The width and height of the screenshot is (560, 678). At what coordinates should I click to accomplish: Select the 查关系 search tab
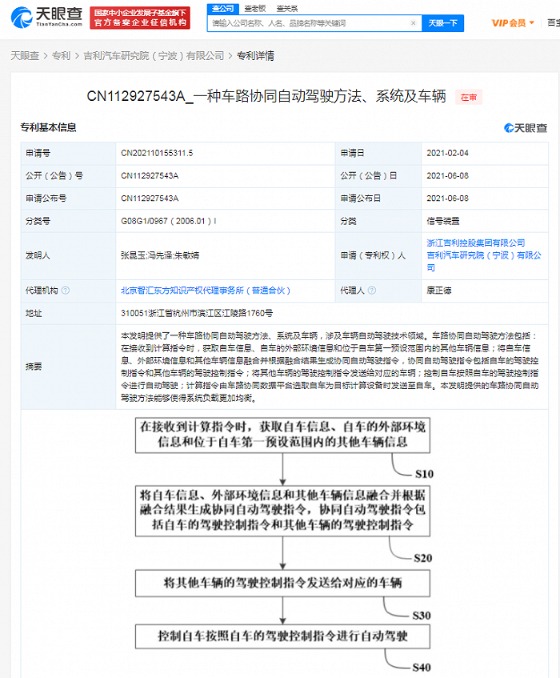[287, 8]
